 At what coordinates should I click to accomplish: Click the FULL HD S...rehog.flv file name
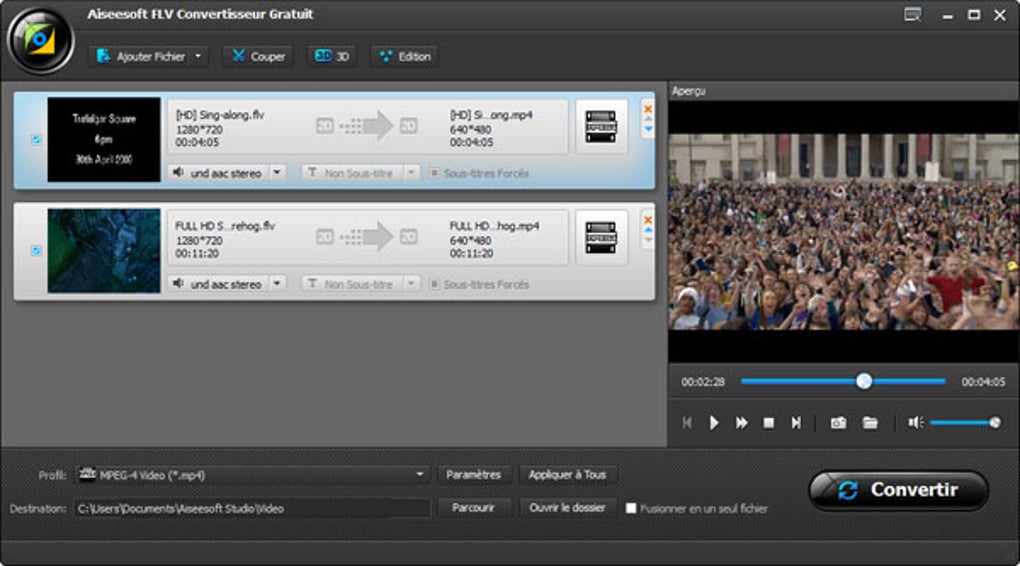(225, 226)
